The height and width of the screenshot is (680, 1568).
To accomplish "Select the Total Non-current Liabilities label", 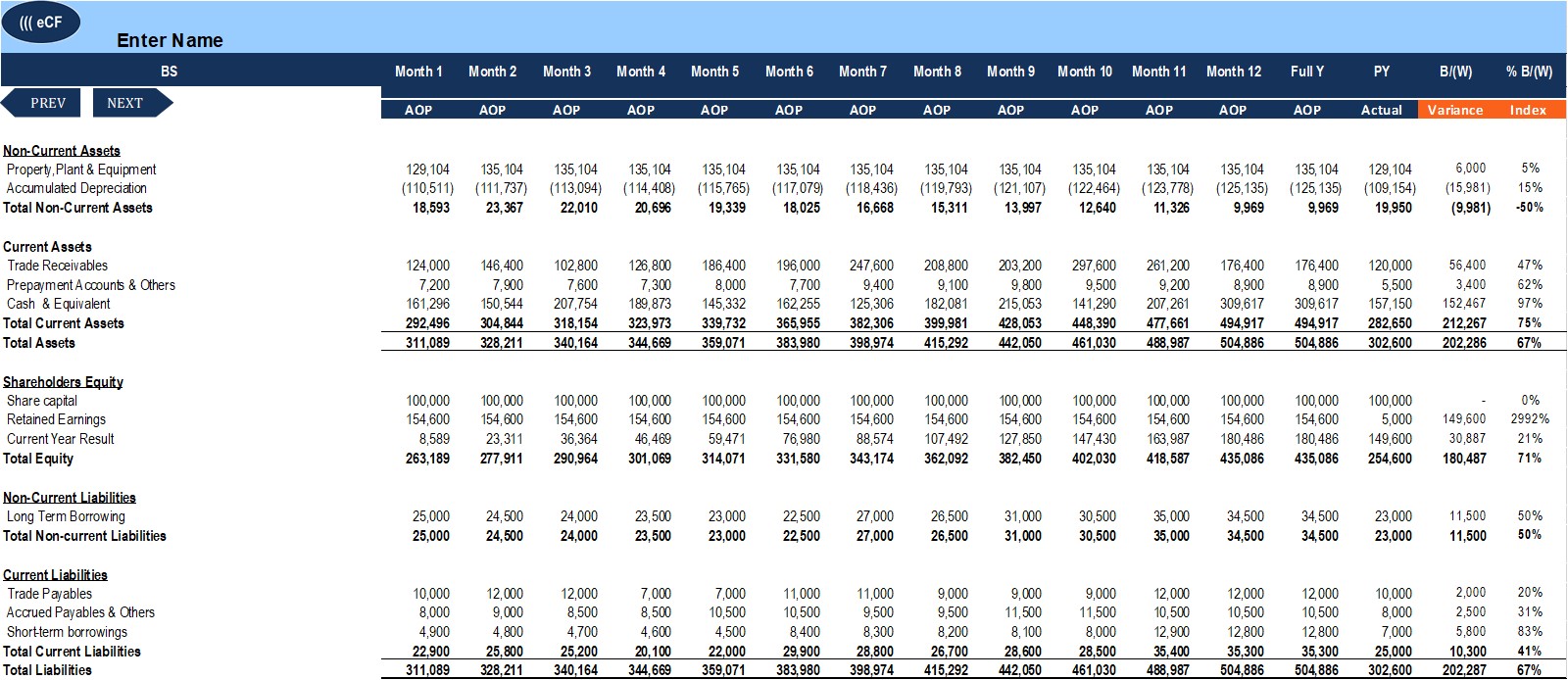I will [x=84, y=536].
